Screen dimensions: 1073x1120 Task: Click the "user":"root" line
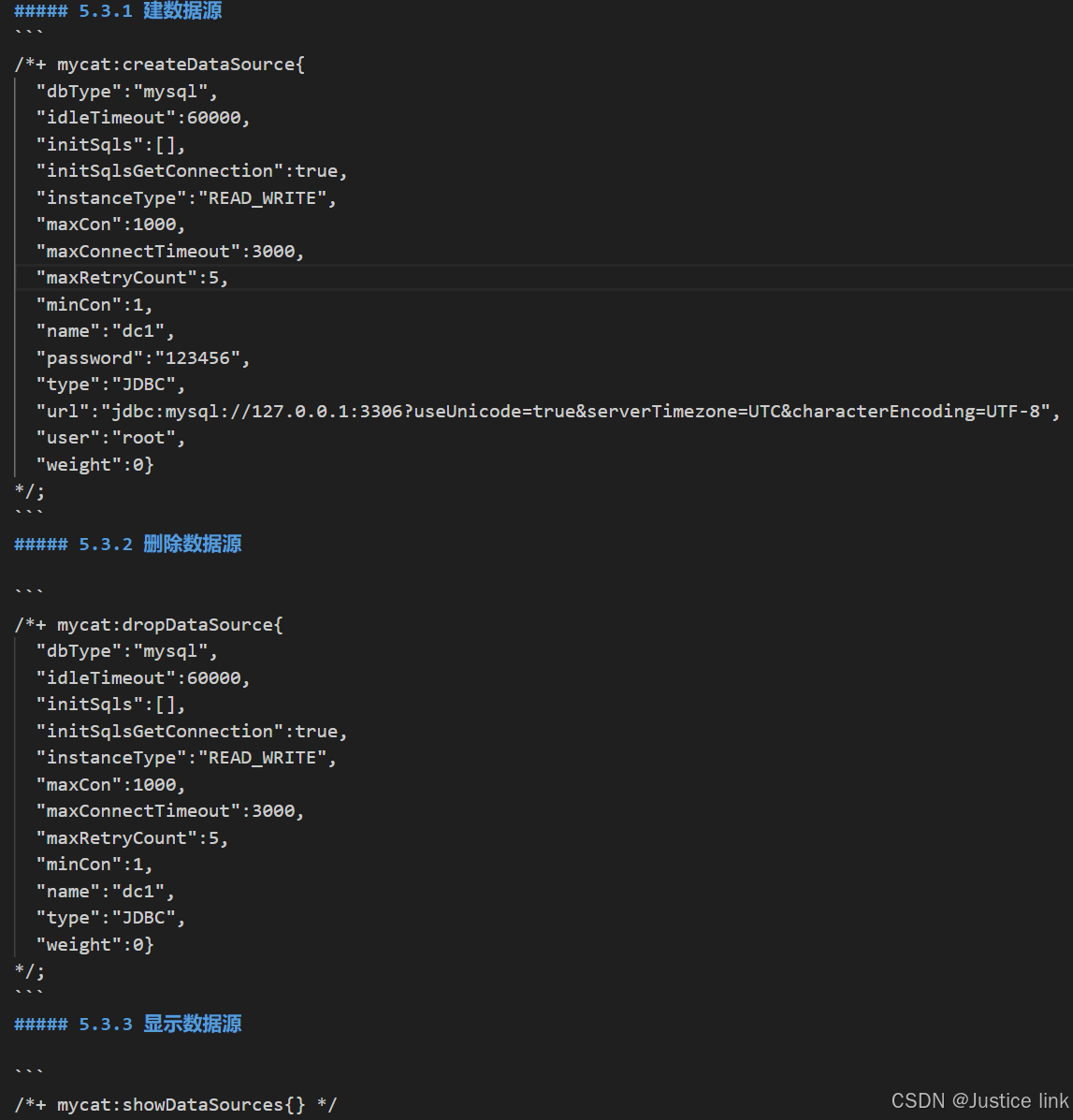tap(110, 438)
